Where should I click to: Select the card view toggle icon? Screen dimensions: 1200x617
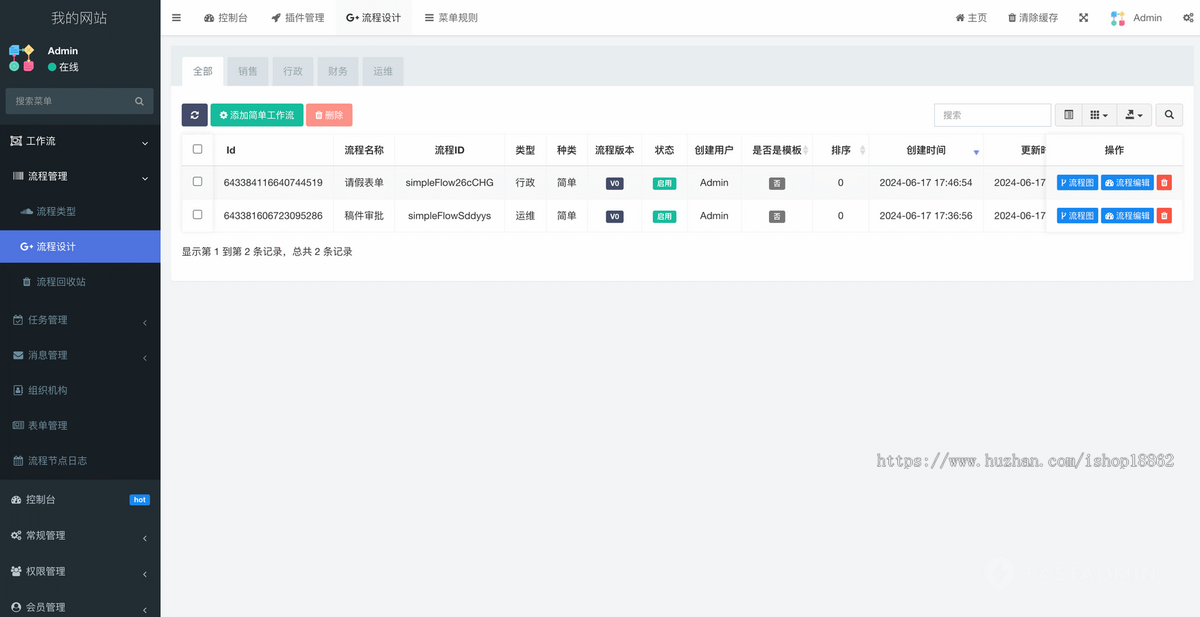[1067, 115]
